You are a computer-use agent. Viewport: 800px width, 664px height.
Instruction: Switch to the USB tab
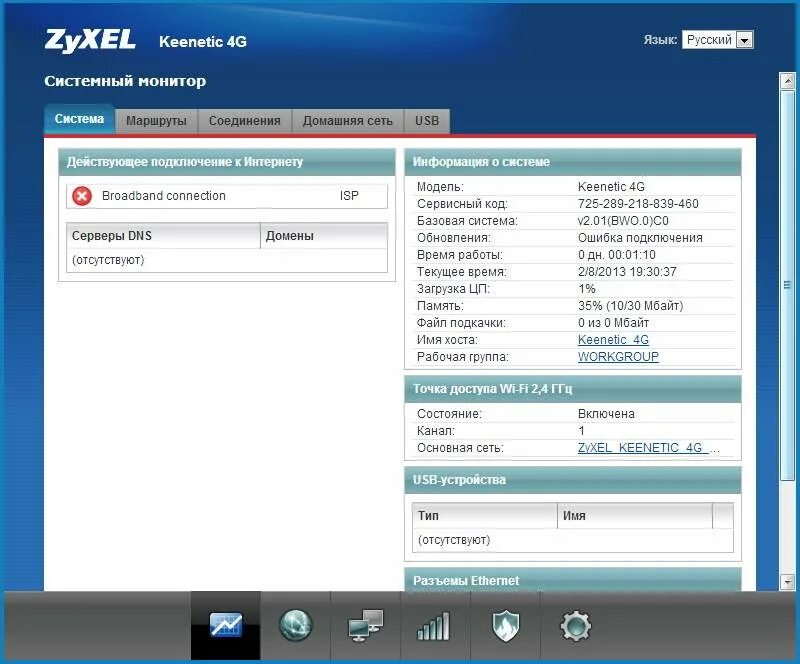pyautogui.click(x=427, y=121)
